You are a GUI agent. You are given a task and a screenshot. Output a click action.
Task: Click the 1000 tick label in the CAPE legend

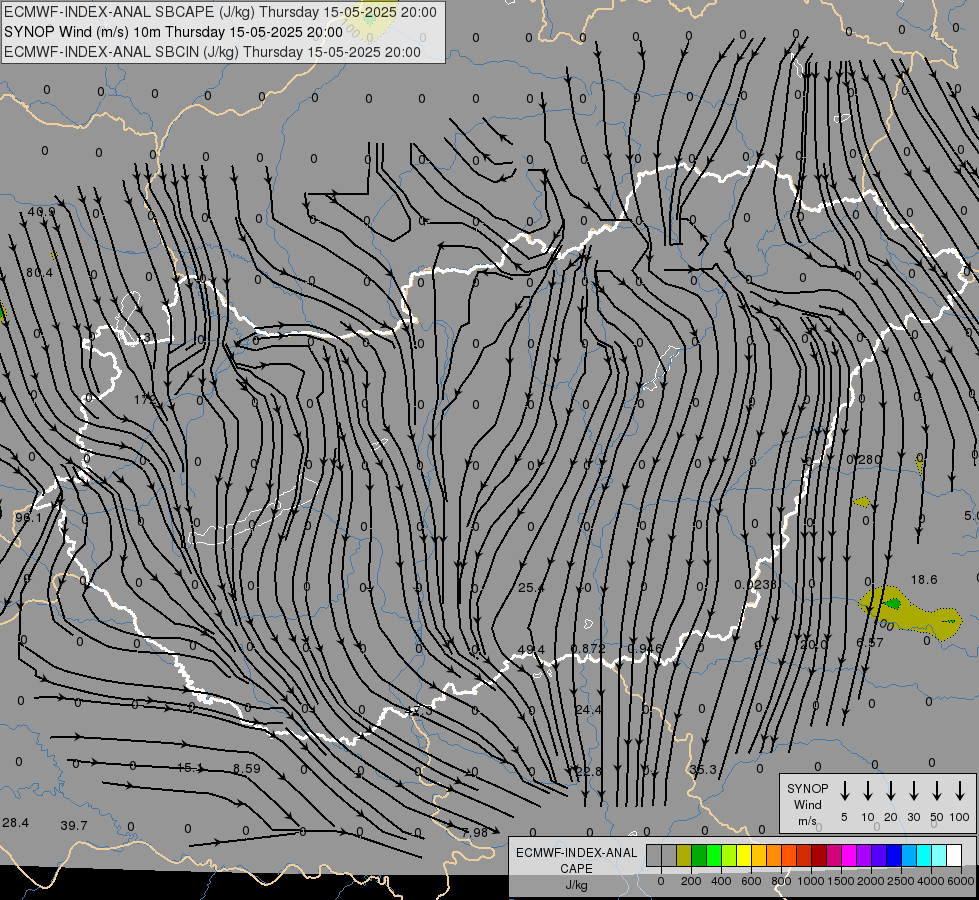coord(810,881)
